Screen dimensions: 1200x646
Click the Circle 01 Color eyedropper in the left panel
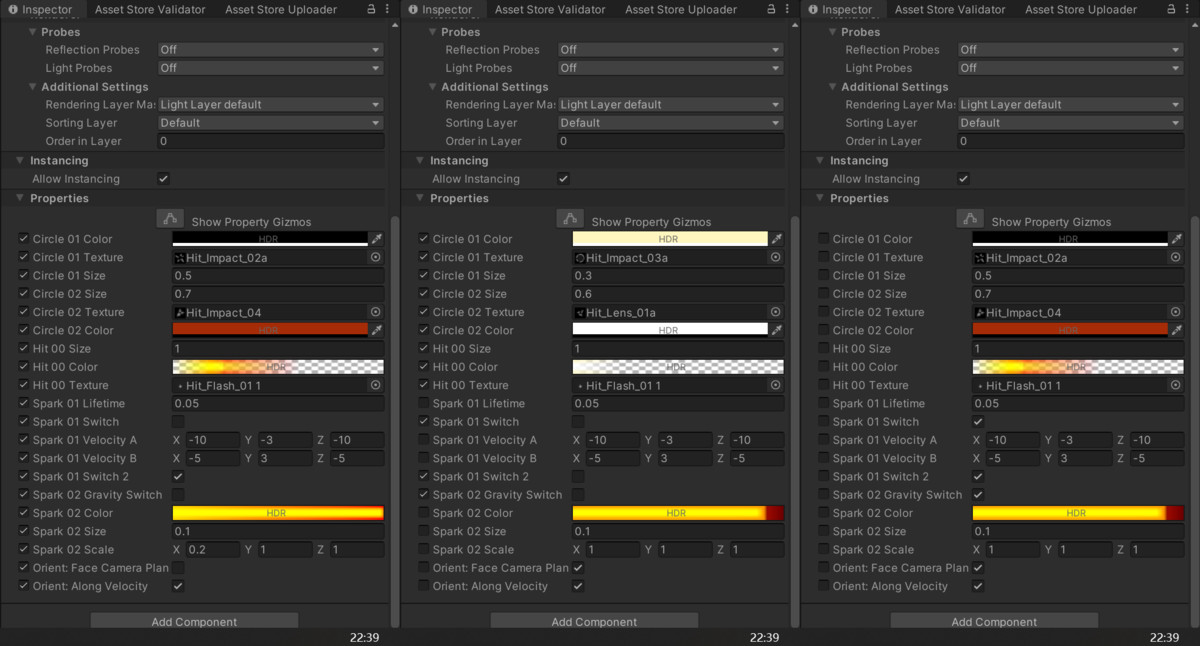[x=377, y=239]
